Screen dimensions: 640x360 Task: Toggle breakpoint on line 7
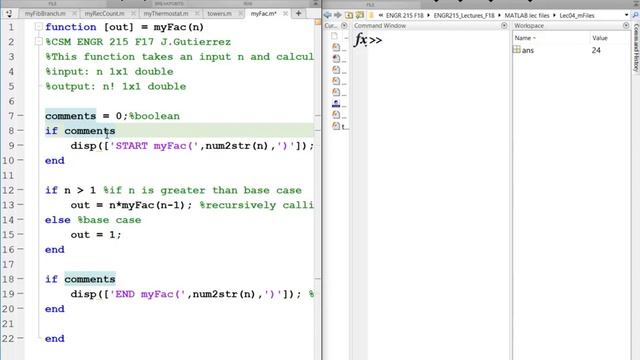[20, 116]
